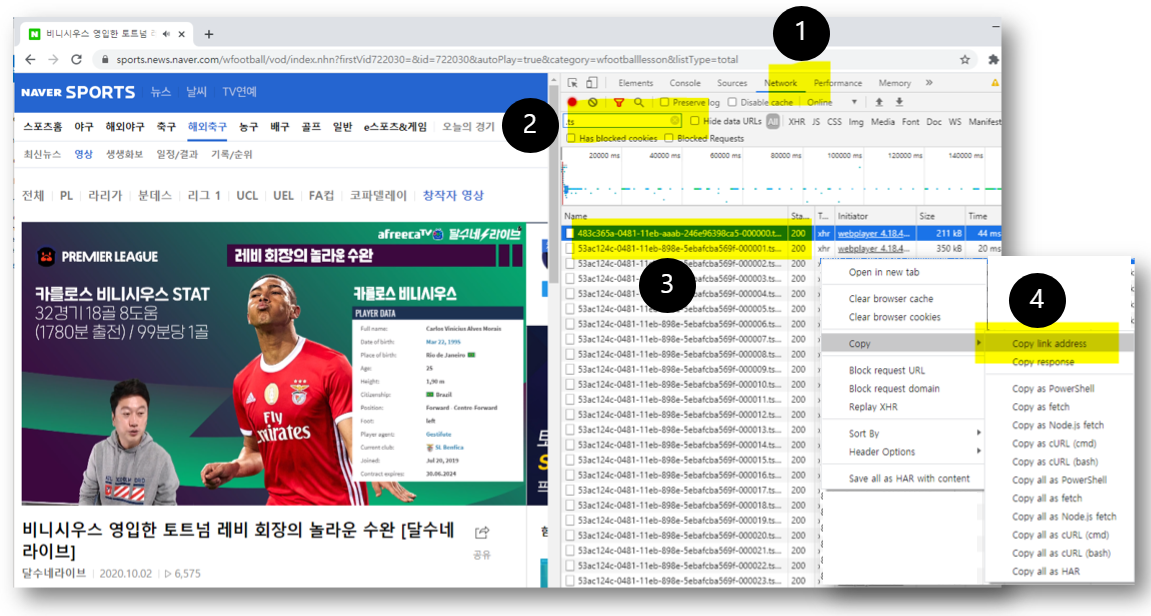
Task: Open Online throttling dropdown
Action: (832, 102)
